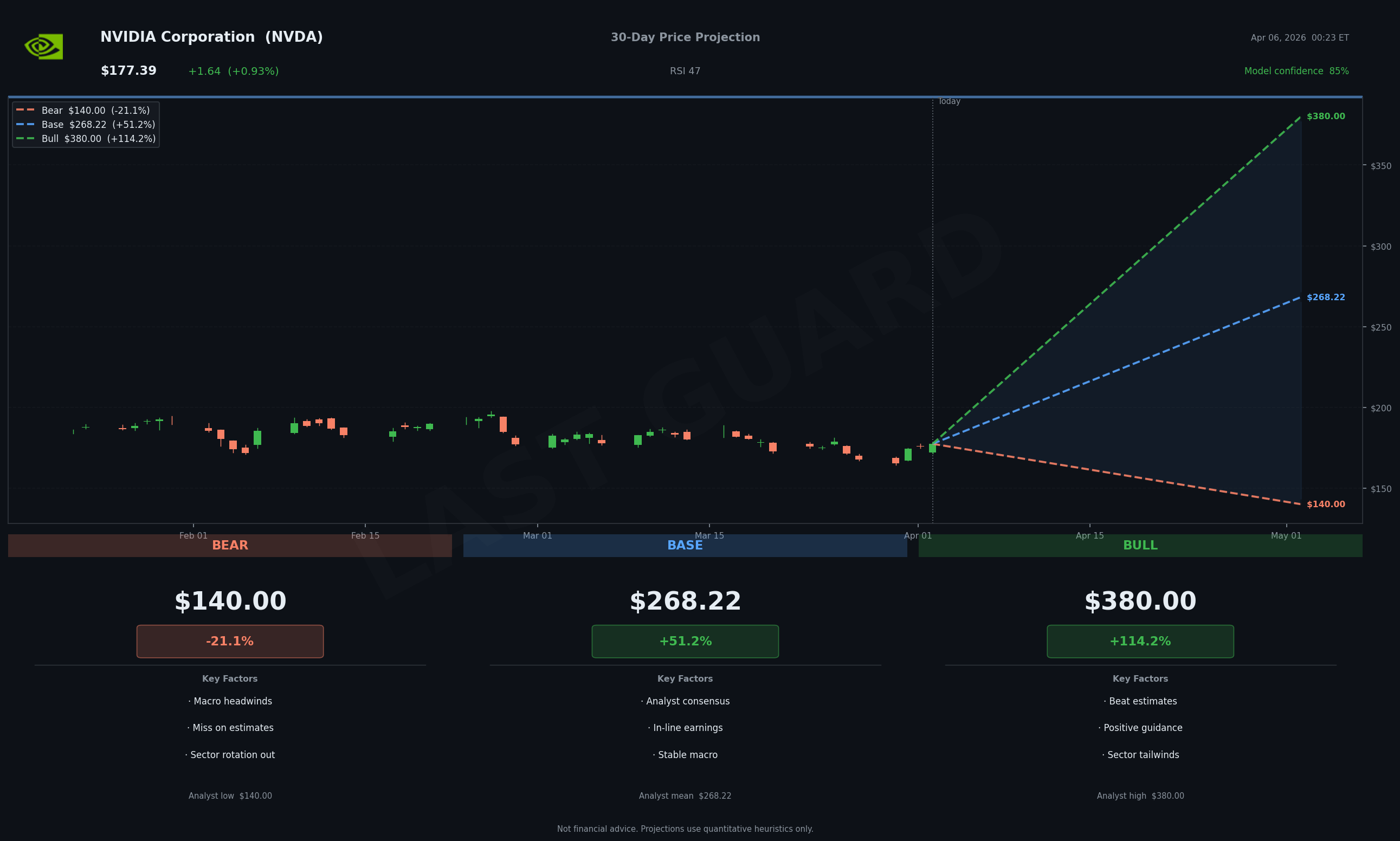Click the +51.2% base change badge
The width and height of the screenshot is (1400, 841).
pyautogui.click(x=685, y=642)
